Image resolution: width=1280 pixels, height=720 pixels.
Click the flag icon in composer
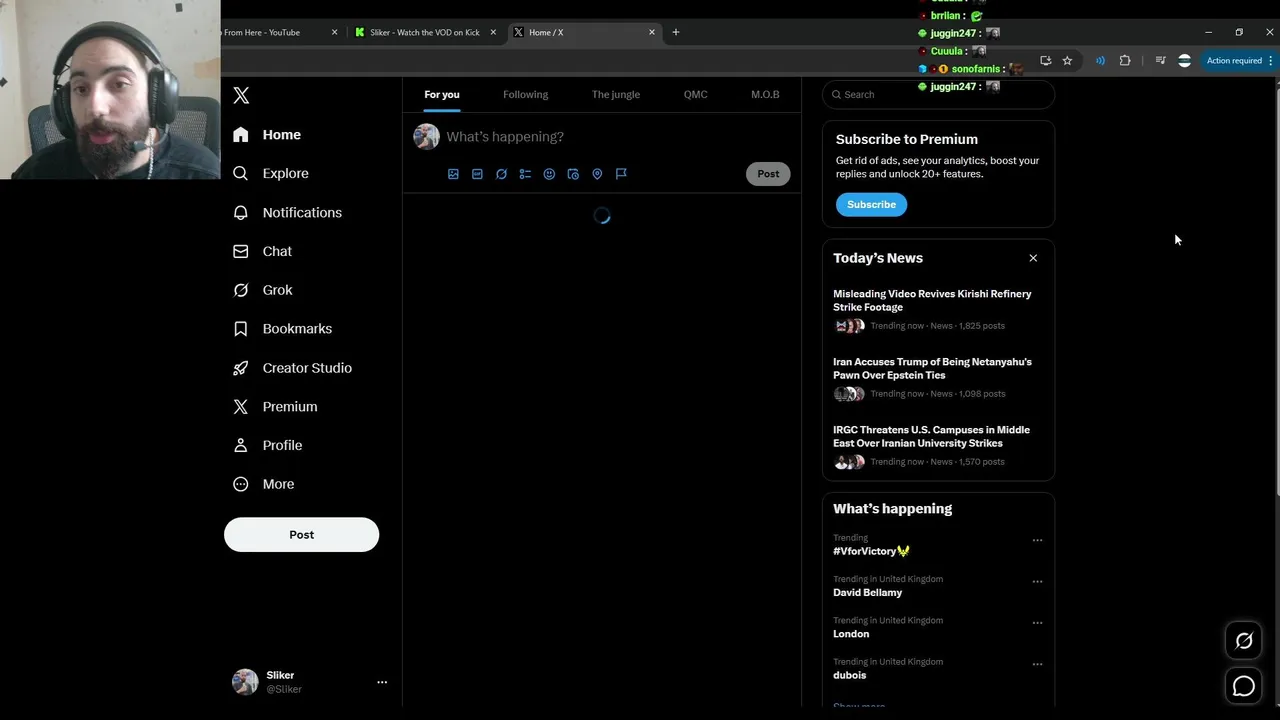pyautogui.click(x=621, y=174)
